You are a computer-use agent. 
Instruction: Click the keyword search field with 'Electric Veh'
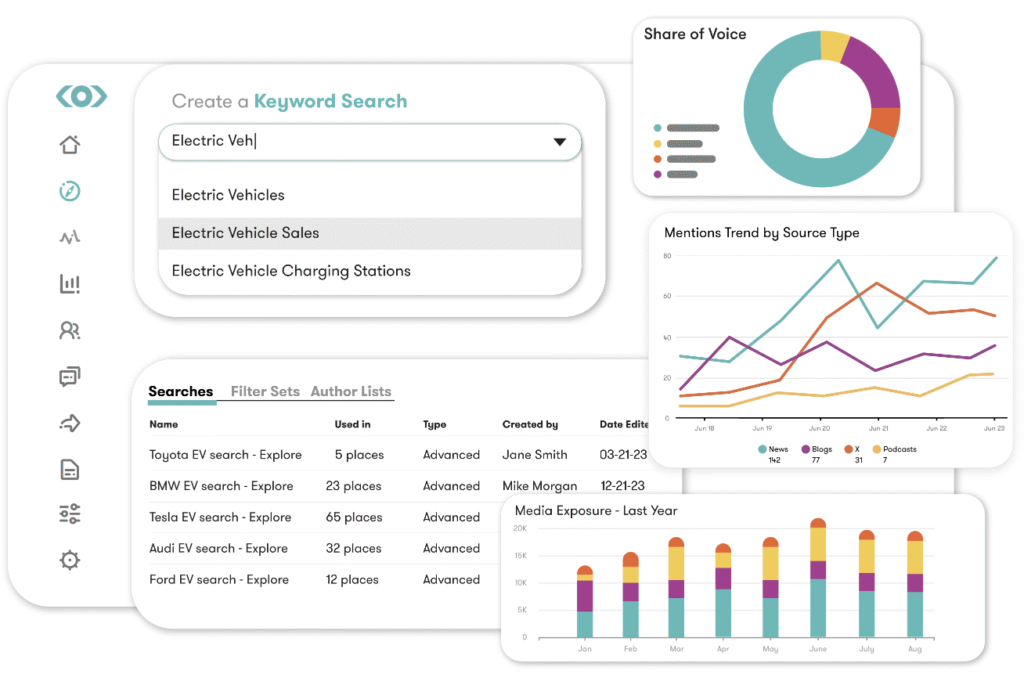[x=370, y=142]
